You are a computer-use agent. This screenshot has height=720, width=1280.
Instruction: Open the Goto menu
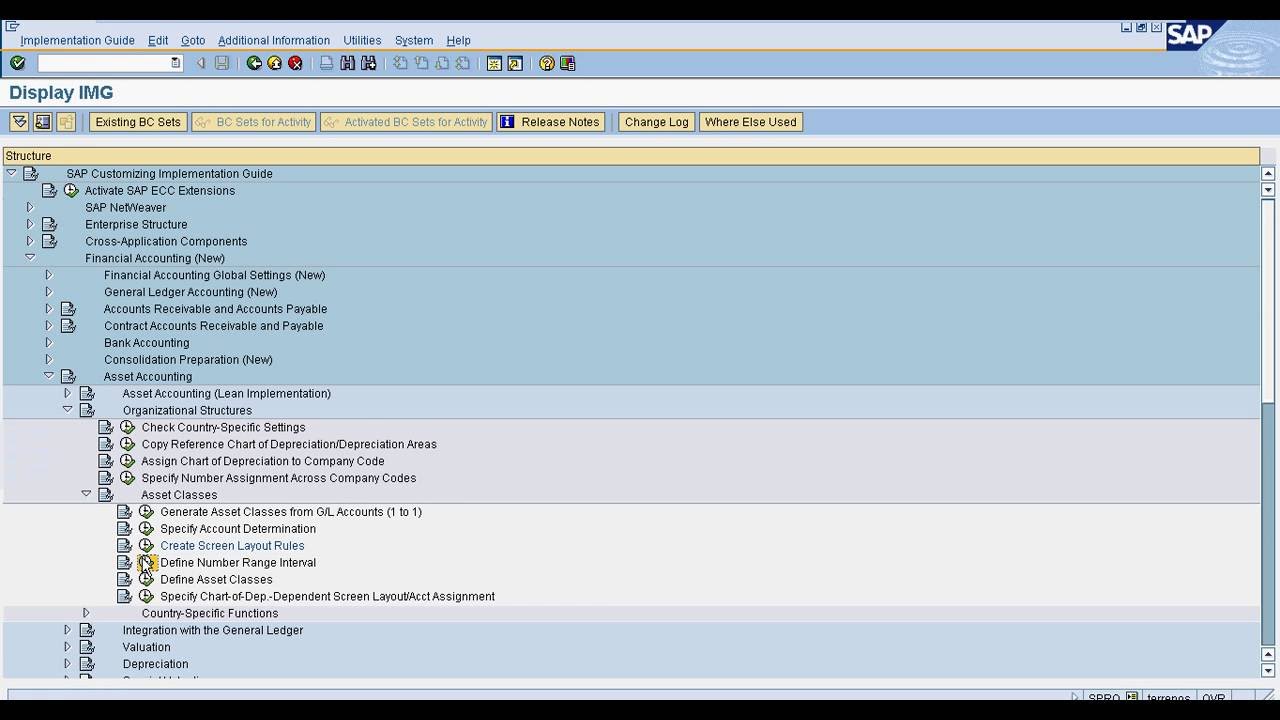(x=193, y=40)
